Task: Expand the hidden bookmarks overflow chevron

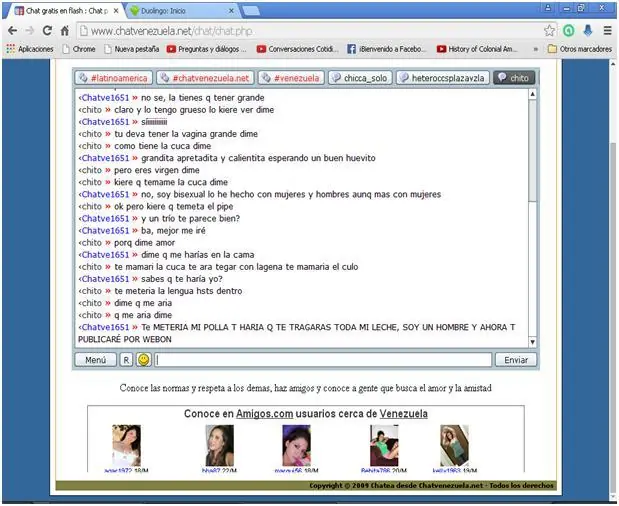Action: click(x=536, y=49)
